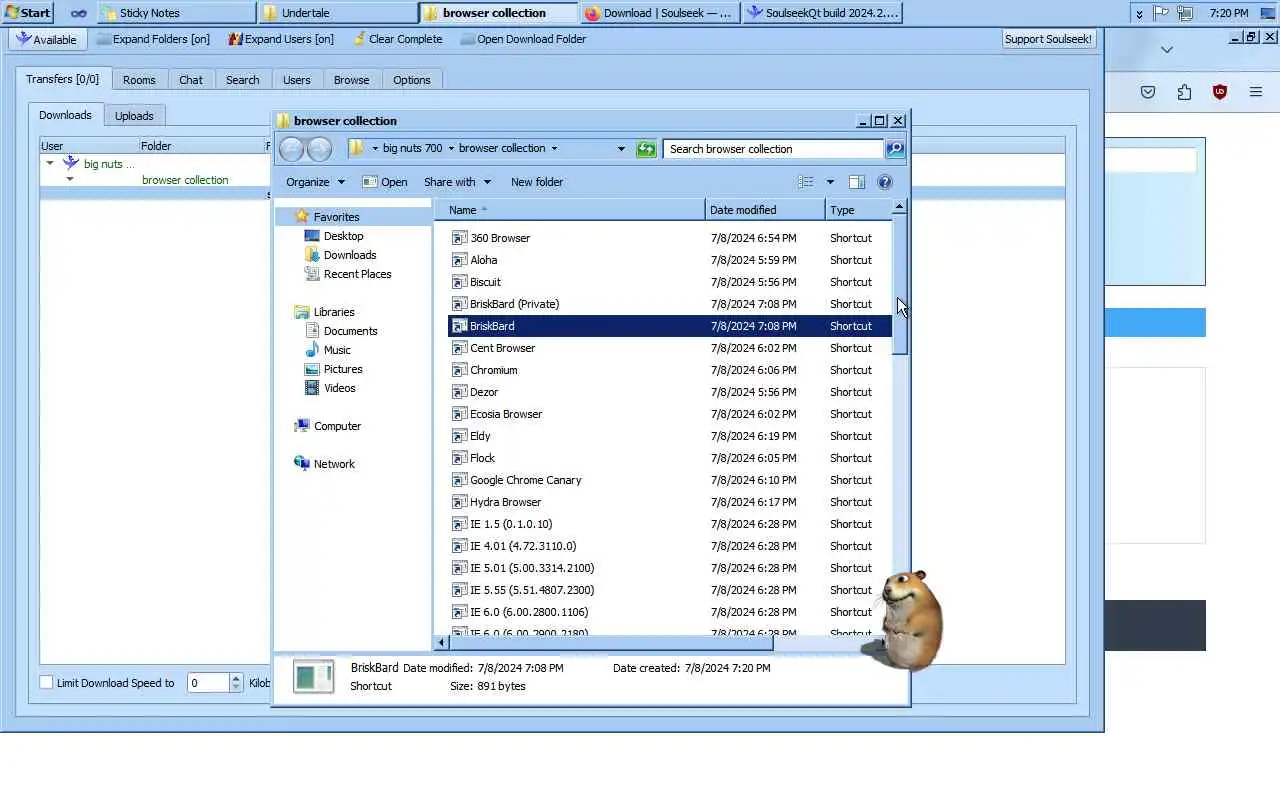Open the Share with dropdown
The image size is (1280, 800).
457,182
